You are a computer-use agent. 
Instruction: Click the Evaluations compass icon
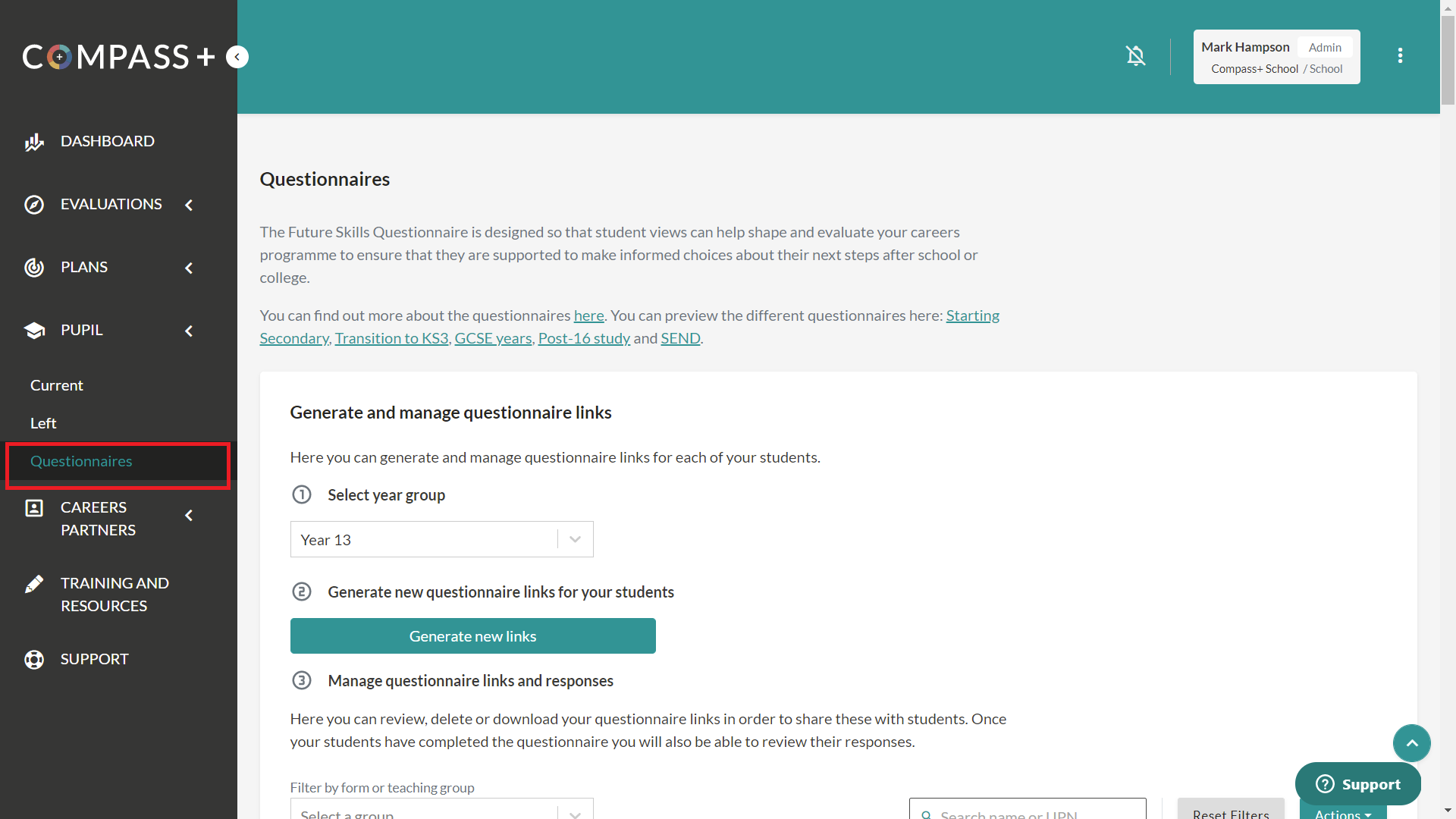click(34, 205)
